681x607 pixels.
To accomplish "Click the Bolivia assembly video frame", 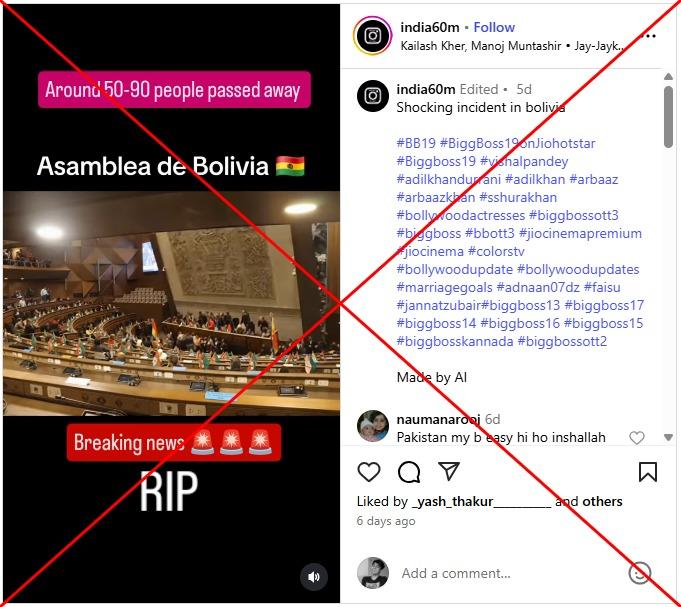I will (x=172, y=304).
